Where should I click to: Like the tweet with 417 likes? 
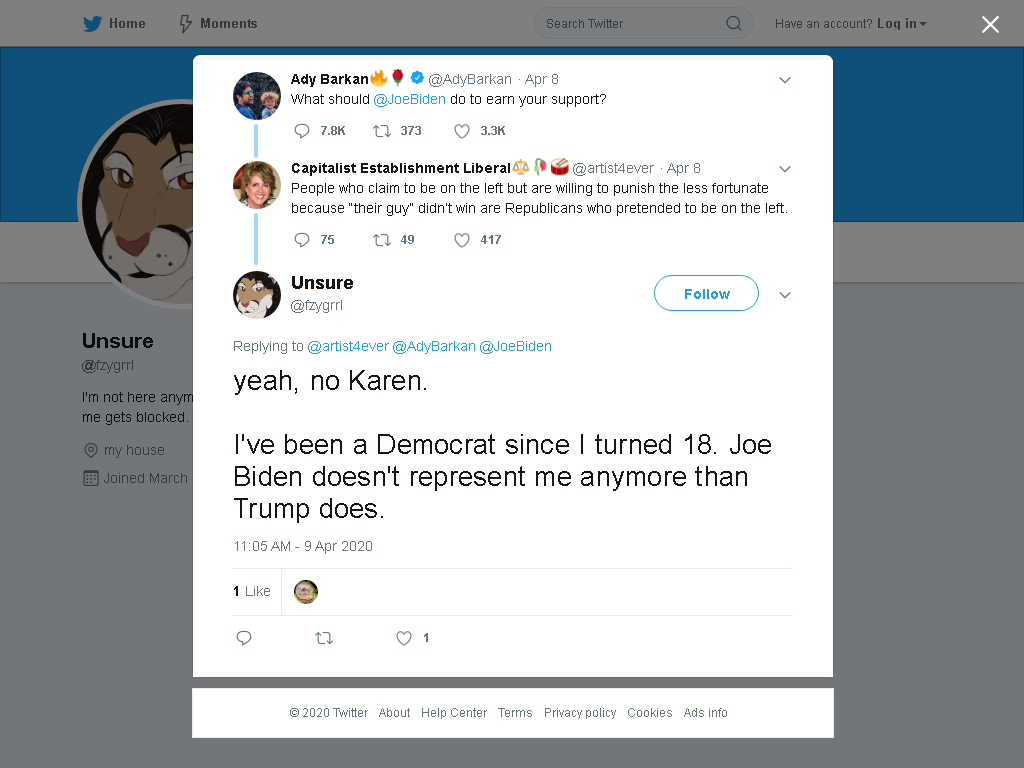462,240
